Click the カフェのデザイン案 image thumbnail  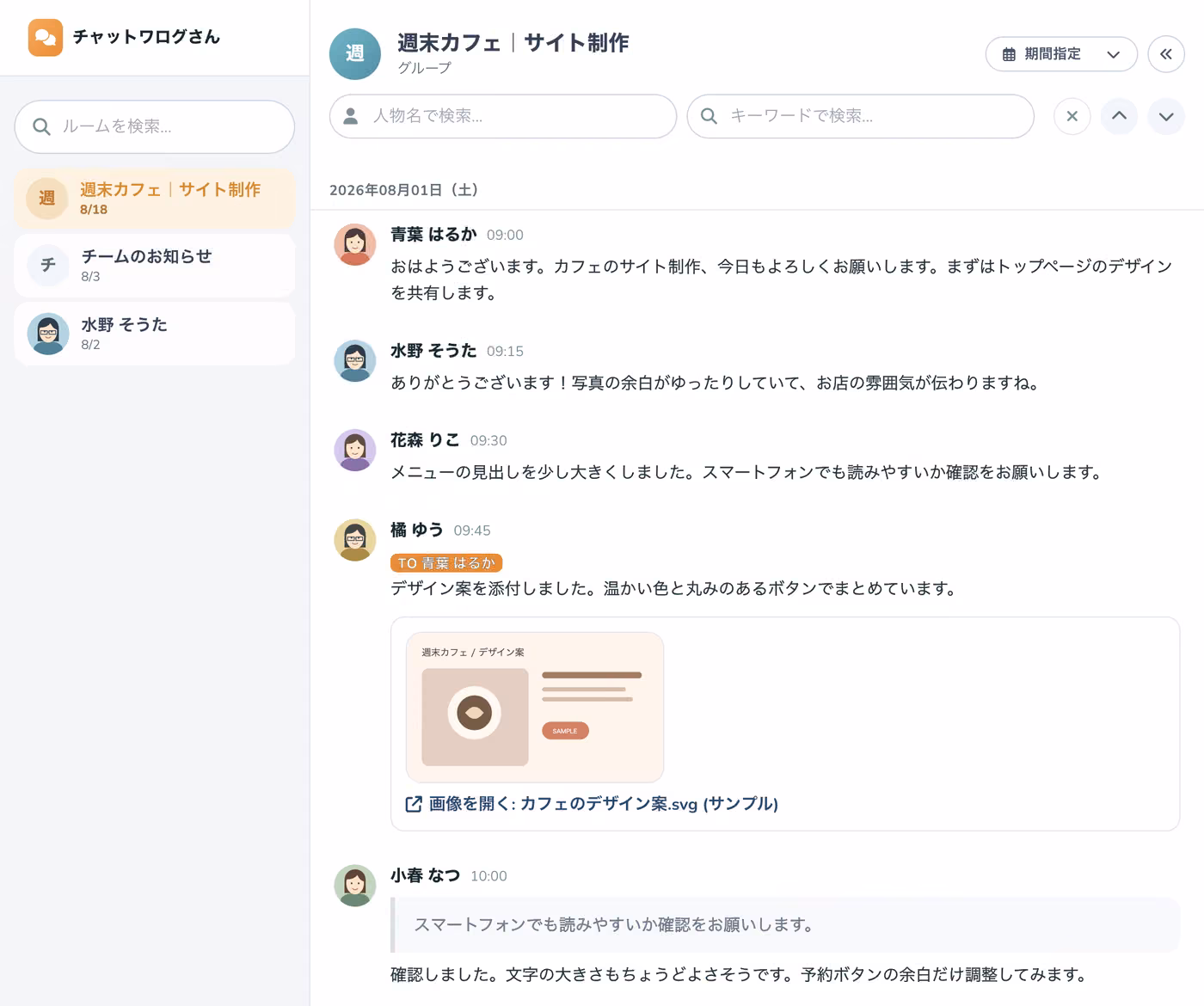(535, 707)
